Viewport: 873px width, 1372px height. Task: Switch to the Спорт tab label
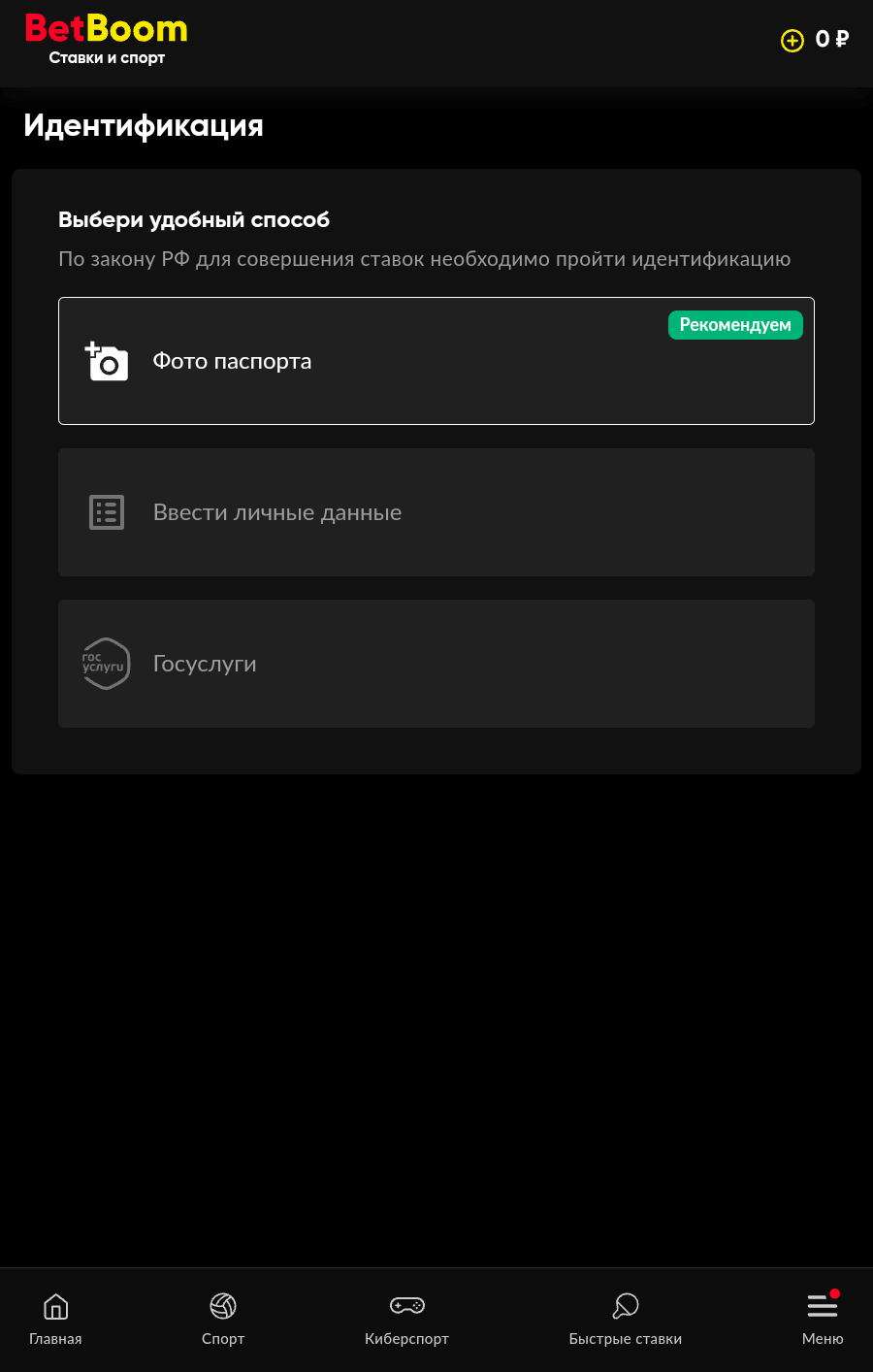(223, 1339)
